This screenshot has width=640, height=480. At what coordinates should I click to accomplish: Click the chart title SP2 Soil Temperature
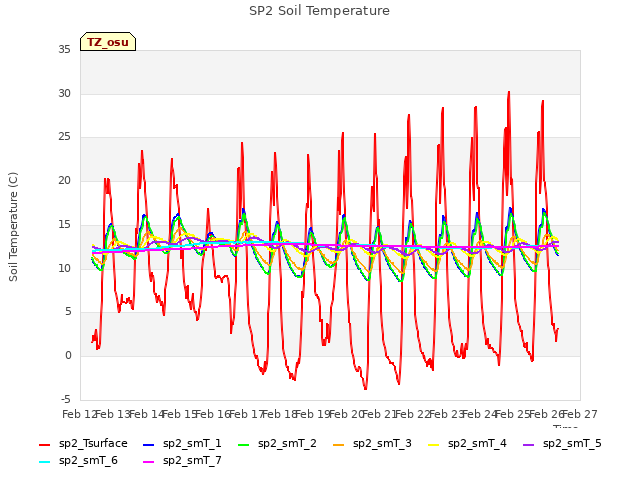319,11
